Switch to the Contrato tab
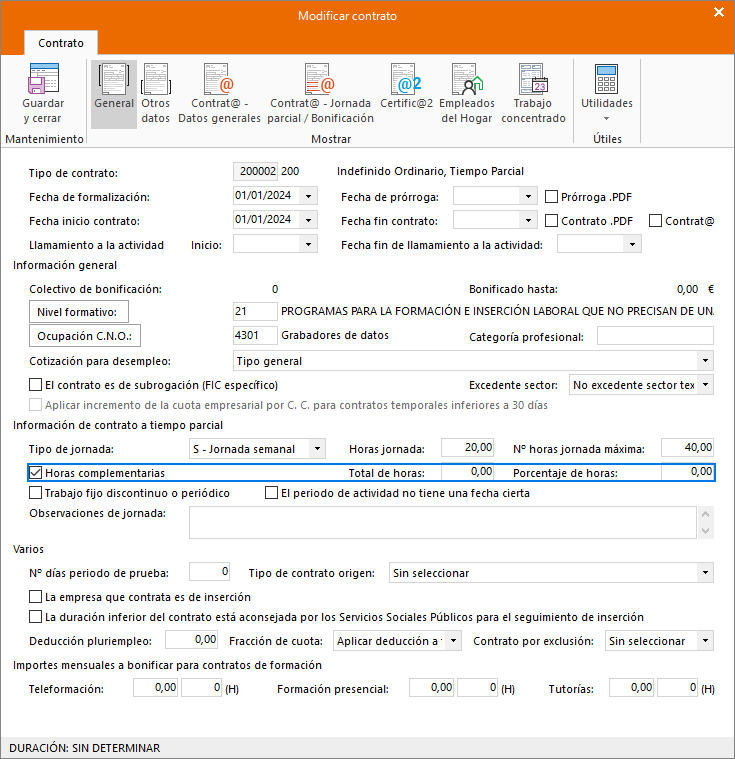The image size is (735, 759). (x=61, y=43)
